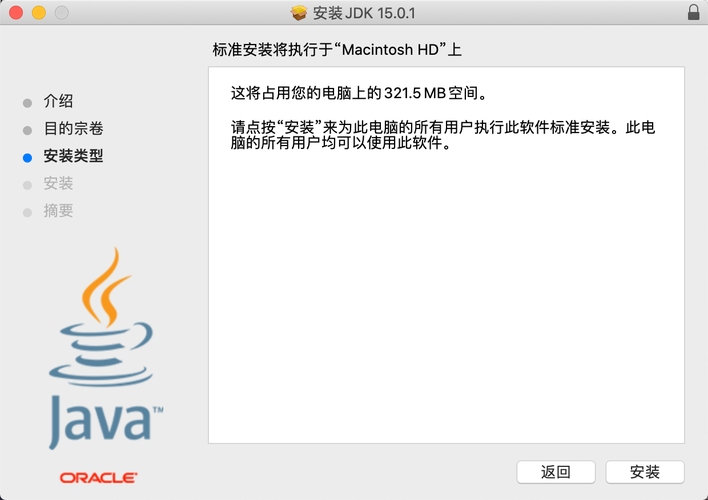This screenshot has width=708, height=500.
Task: Select the dimmed 安装 step in sidebar
Action: point(58,183)
